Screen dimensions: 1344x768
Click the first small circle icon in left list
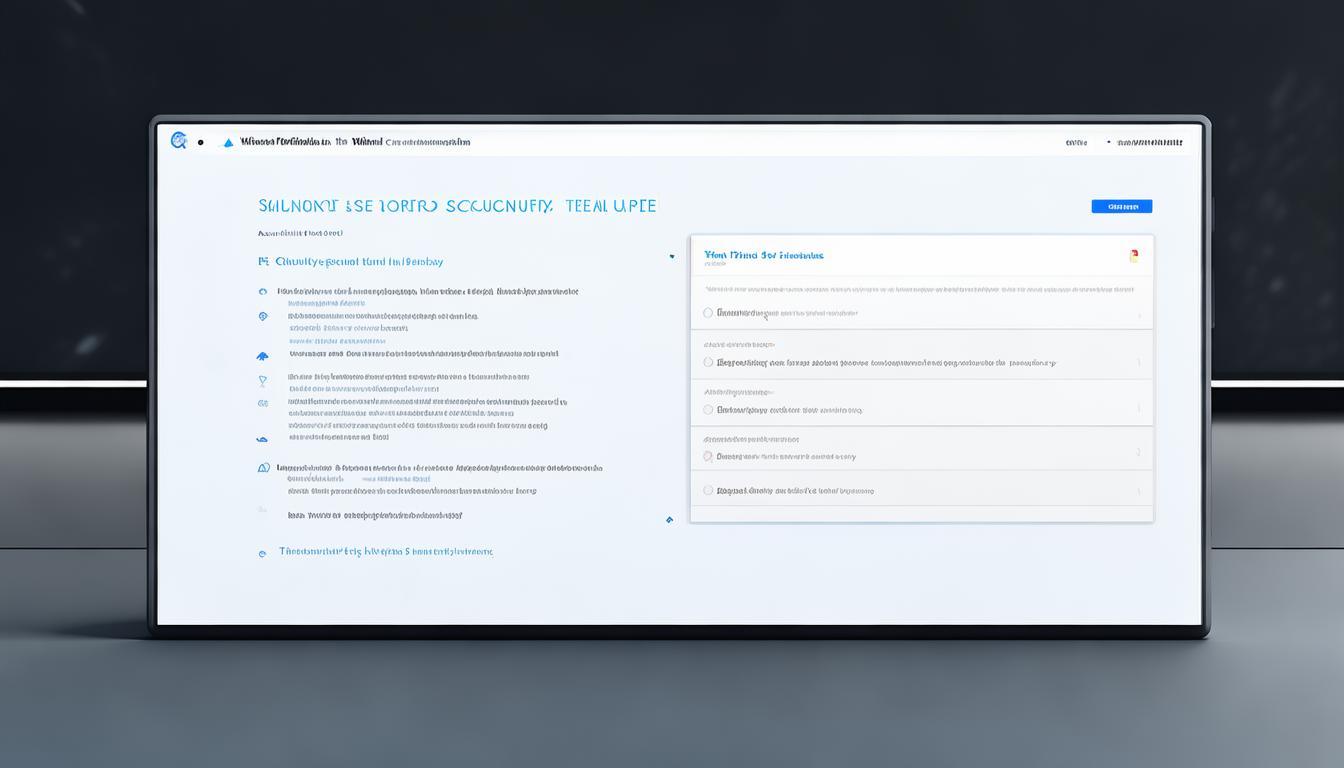click(x=263, y=292)
